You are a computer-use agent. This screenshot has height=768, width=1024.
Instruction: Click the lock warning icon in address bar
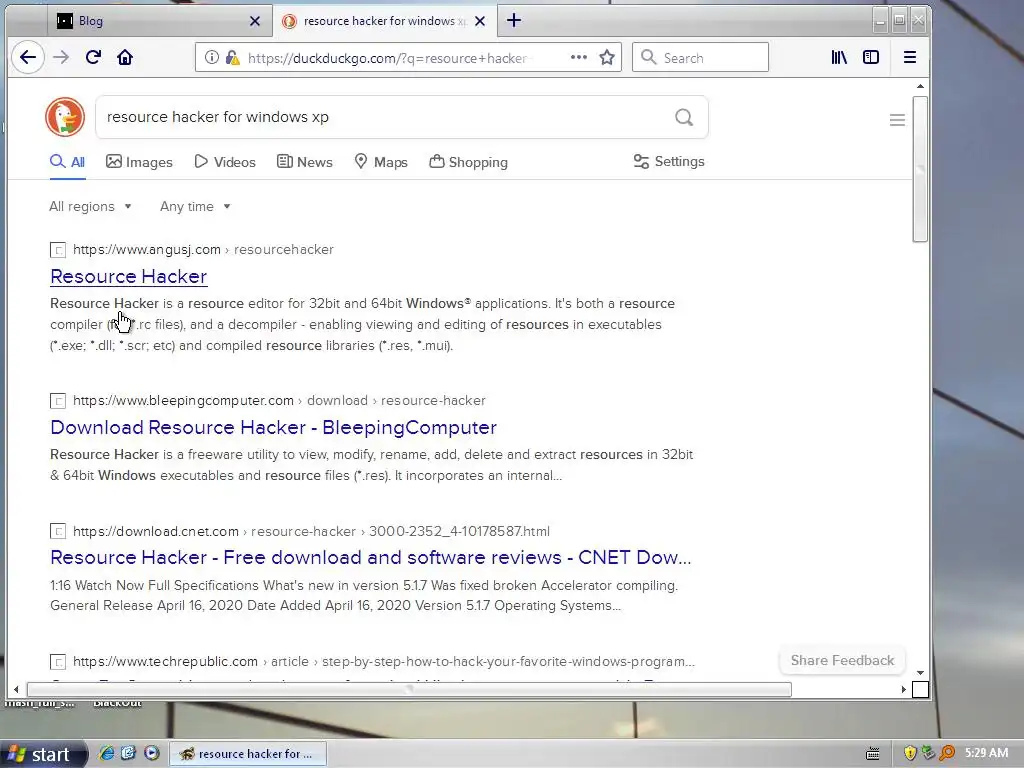(232, 57)
